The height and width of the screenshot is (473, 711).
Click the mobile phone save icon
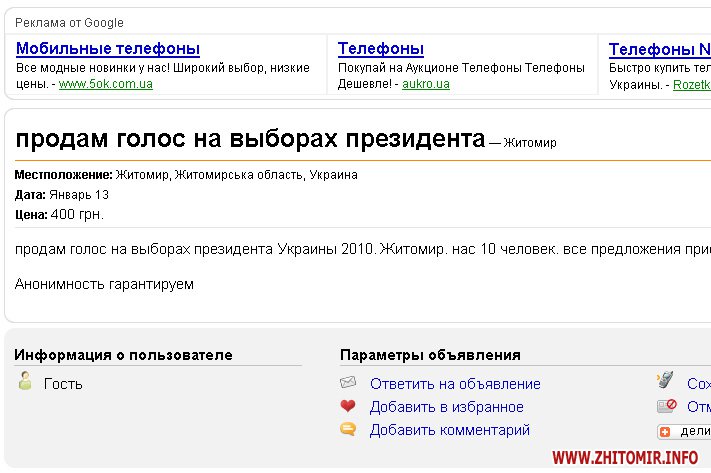click(x=665, y=381)
